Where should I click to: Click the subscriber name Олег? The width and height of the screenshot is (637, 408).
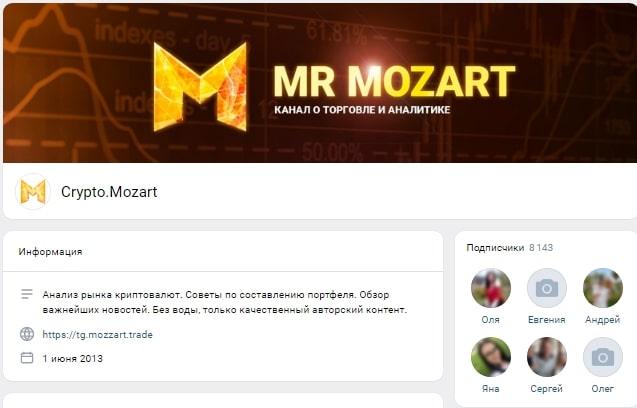pyautogui.click(x=602, y=388)
